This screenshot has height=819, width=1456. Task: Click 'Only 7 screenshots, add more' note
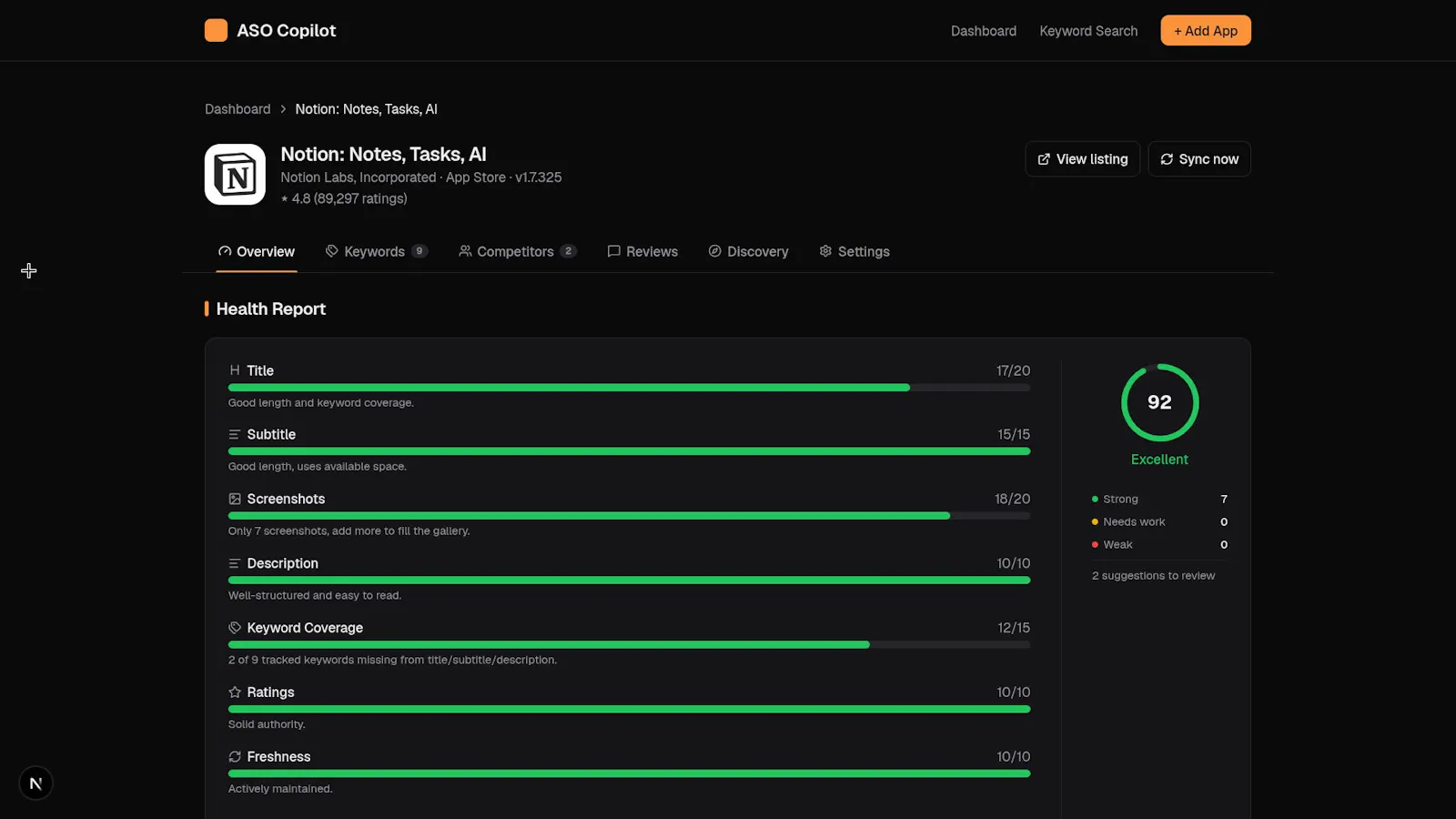[349, 531]
